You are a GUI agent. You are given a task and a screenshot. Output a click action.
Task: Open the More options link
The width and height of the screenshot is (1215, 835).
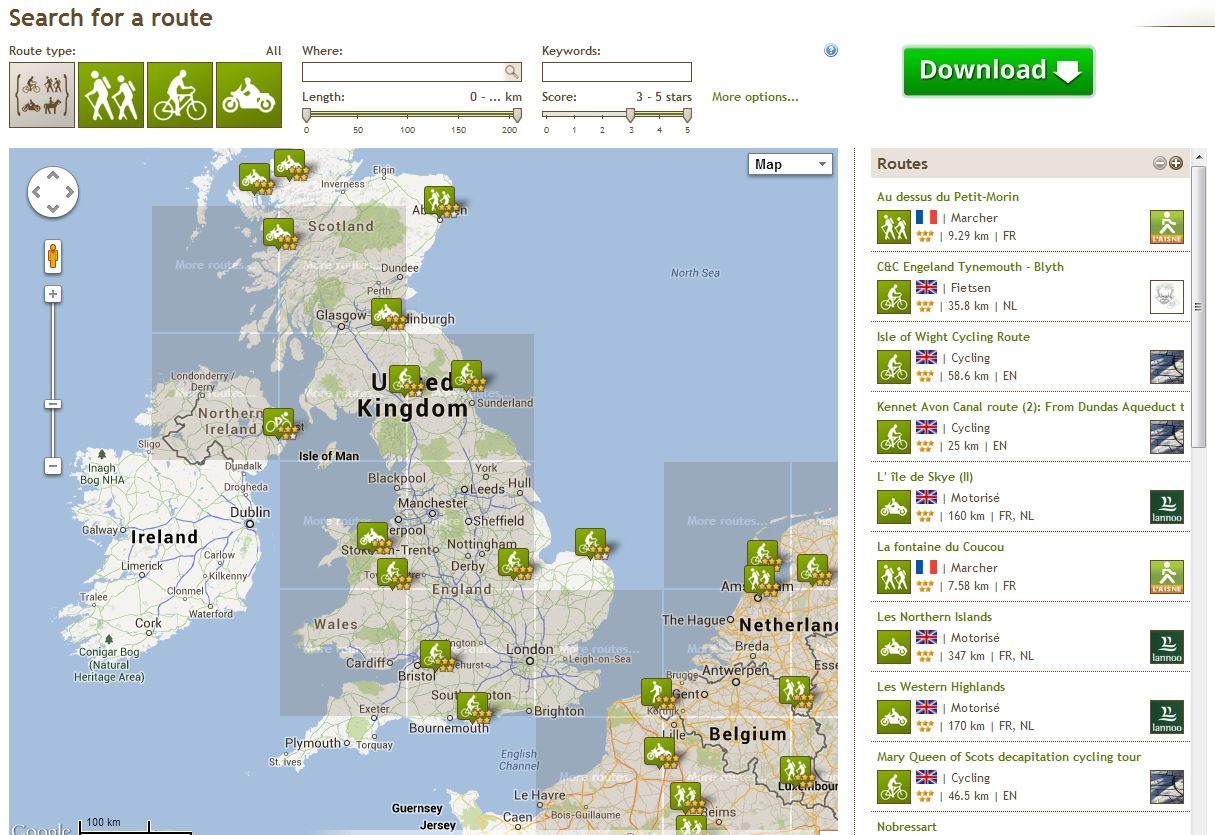coord(755,97)
